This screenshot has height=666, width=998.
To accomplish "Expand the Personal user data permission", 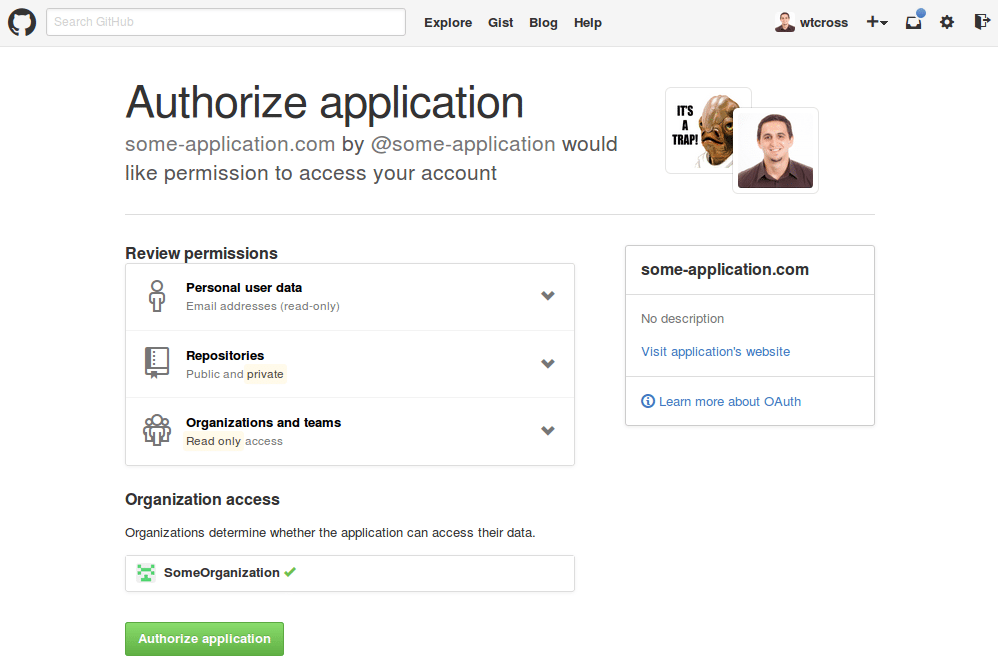I will (548, 295).
